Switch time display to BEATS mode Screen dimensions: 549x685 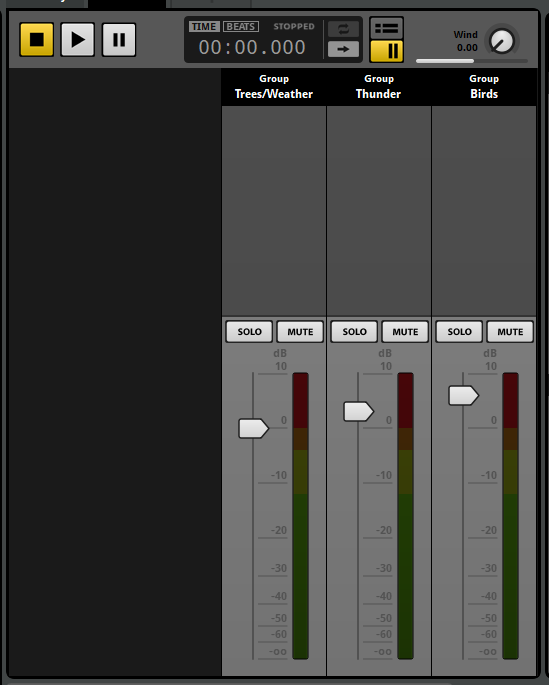coord(241,27)
